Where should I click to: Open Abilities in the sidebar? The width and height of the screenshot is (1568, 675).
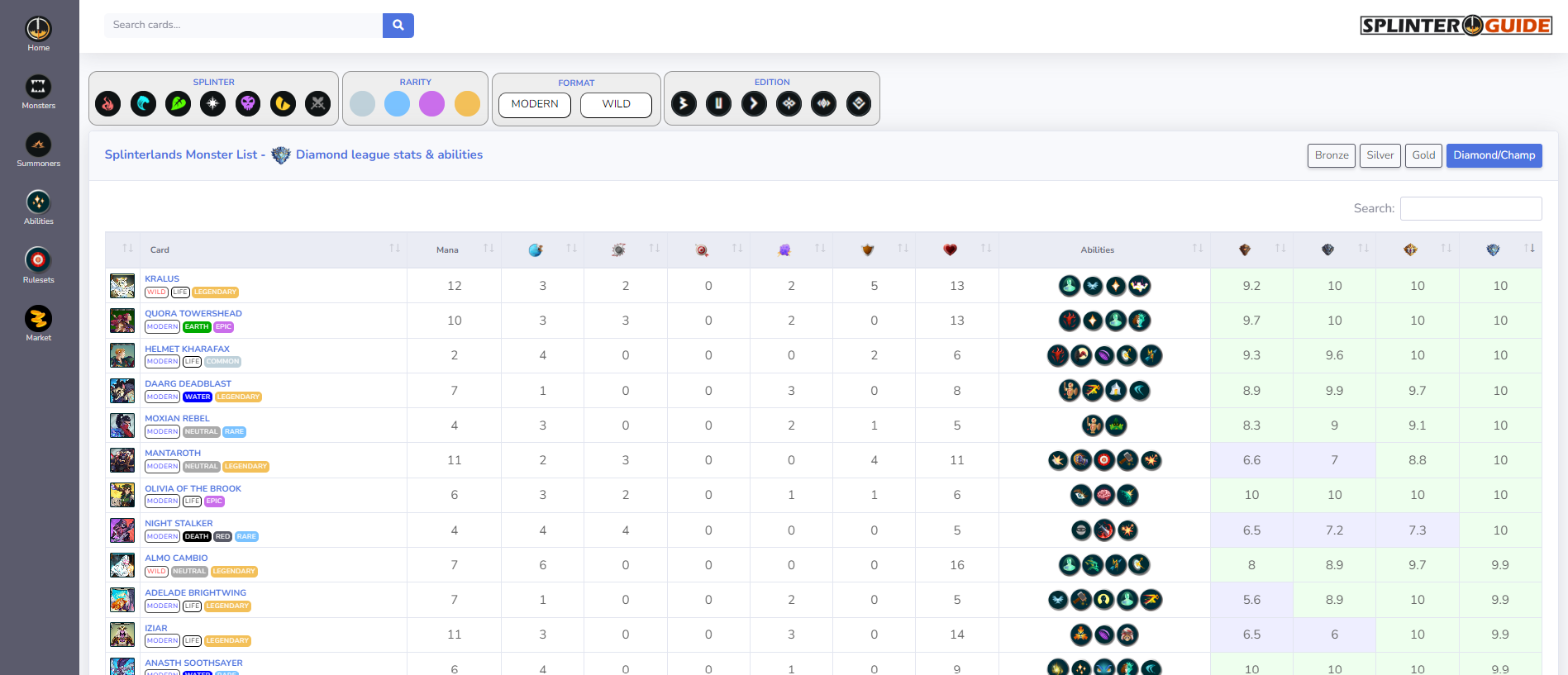click(x=38, y=207)
